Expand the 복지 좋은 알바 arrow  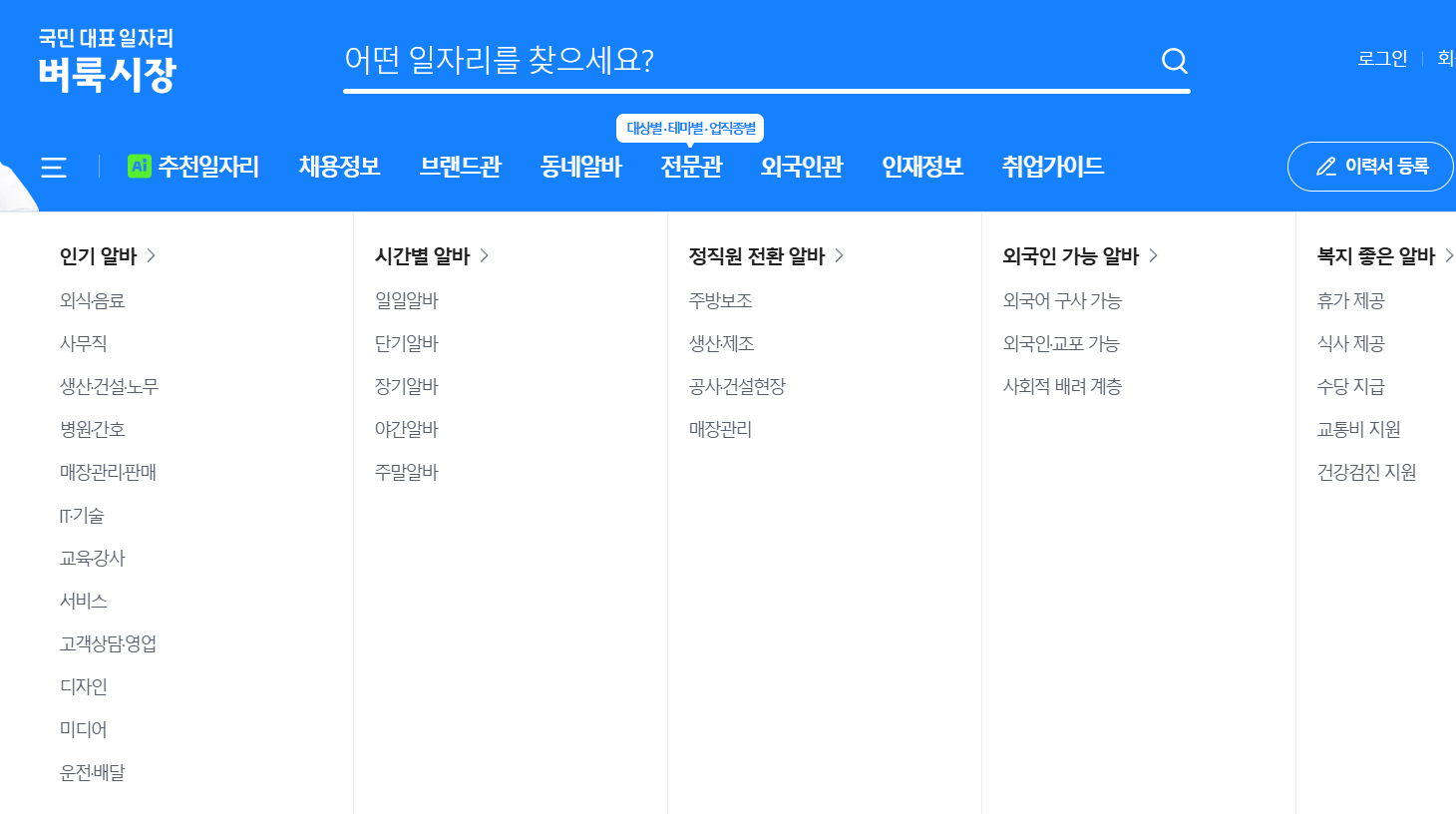click(x=1451, y=255)
